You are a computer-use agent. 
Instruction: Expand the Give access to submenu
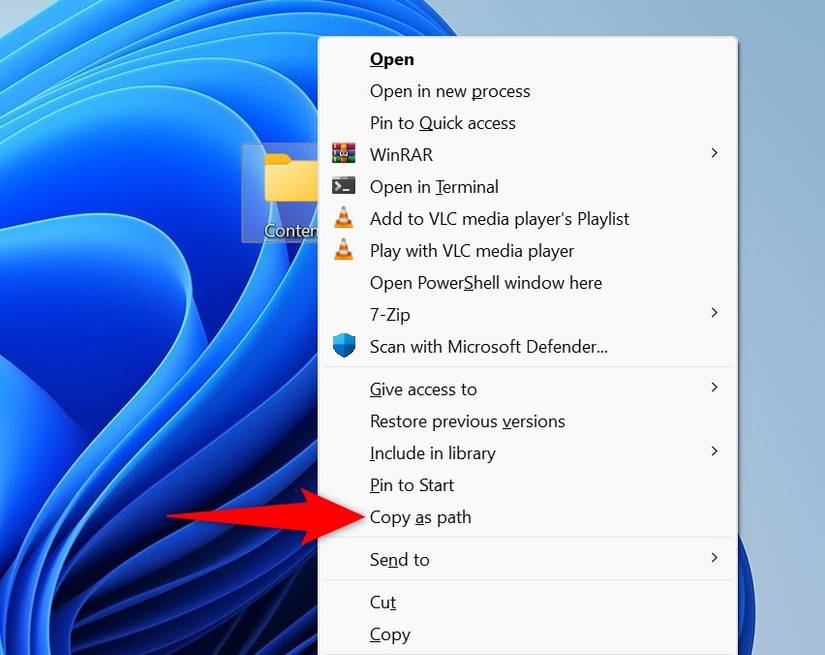[714, 388]
